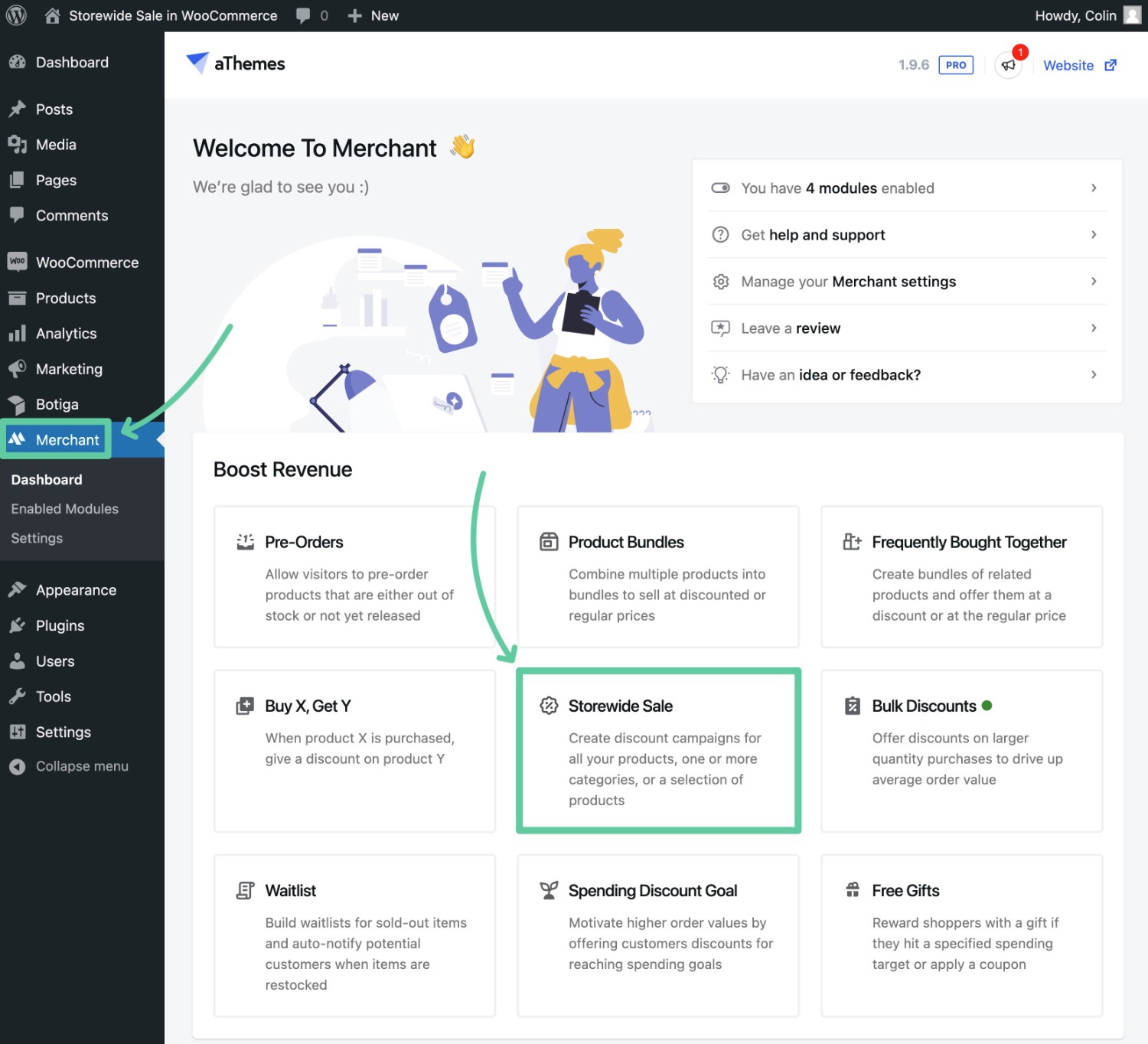Click the Waitlist module icon

(245, 890)
